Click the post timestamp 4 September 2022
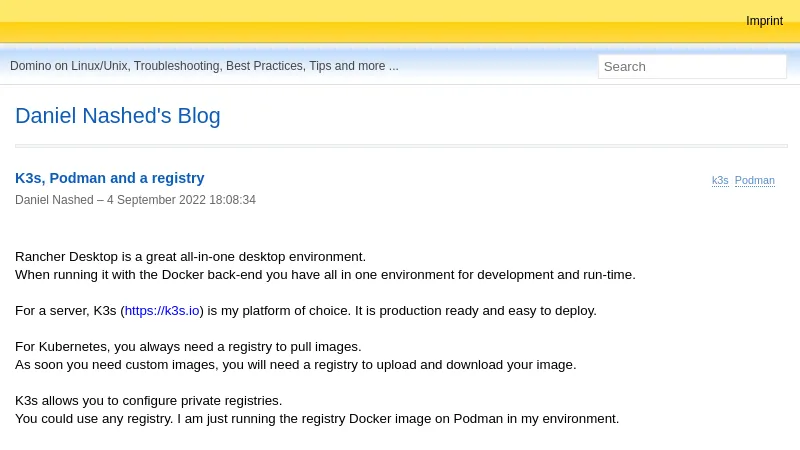The height and width of the screenshot is (450, 800). pyautogui.click(x=181, y=200)
